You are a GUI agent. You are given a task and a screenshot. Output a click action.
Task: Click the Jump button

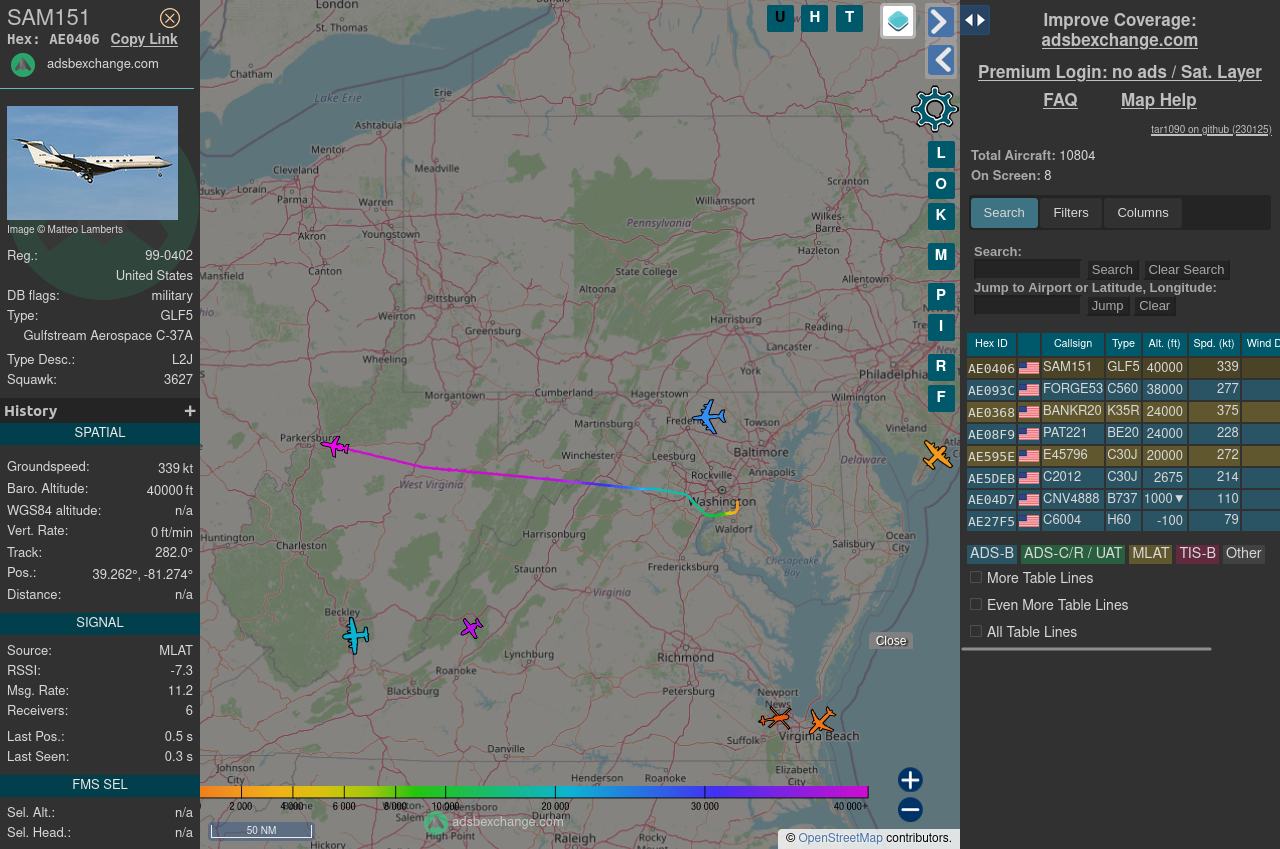pos(1107,306)
